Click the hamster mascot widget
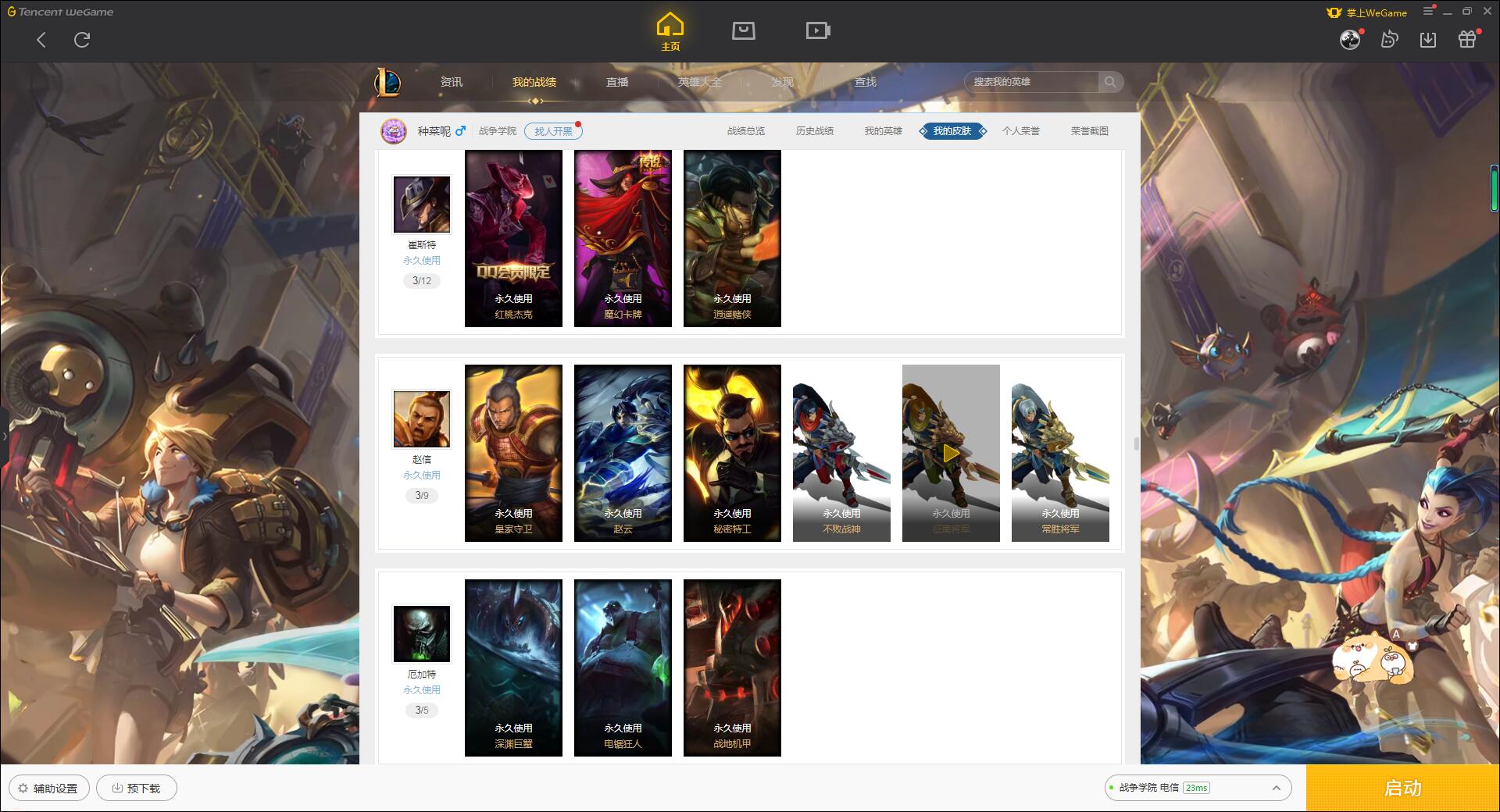 (x=1373, y=658)
